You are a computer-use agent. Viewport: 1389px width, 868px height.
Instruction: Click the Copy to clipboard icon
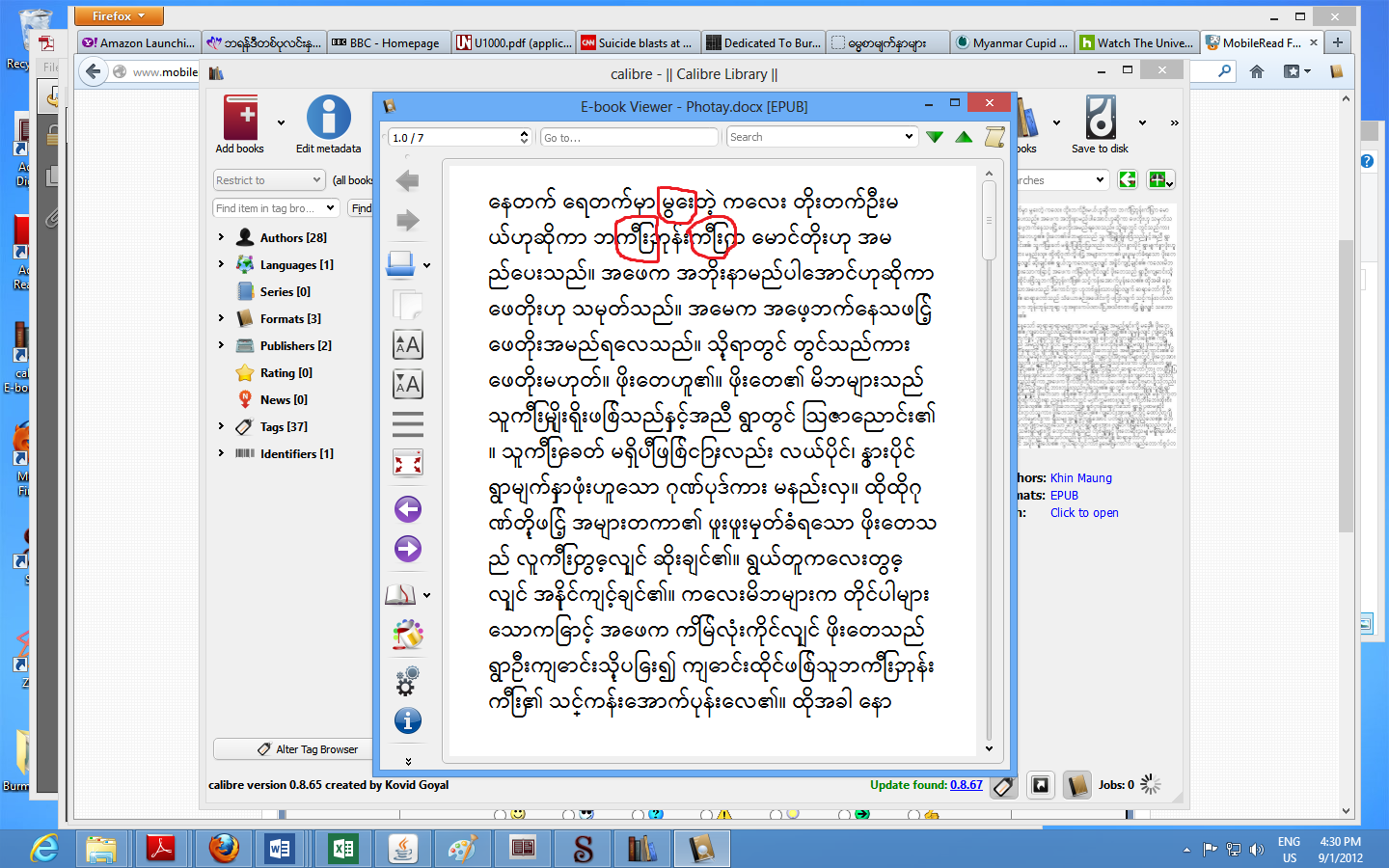[408, 304]
